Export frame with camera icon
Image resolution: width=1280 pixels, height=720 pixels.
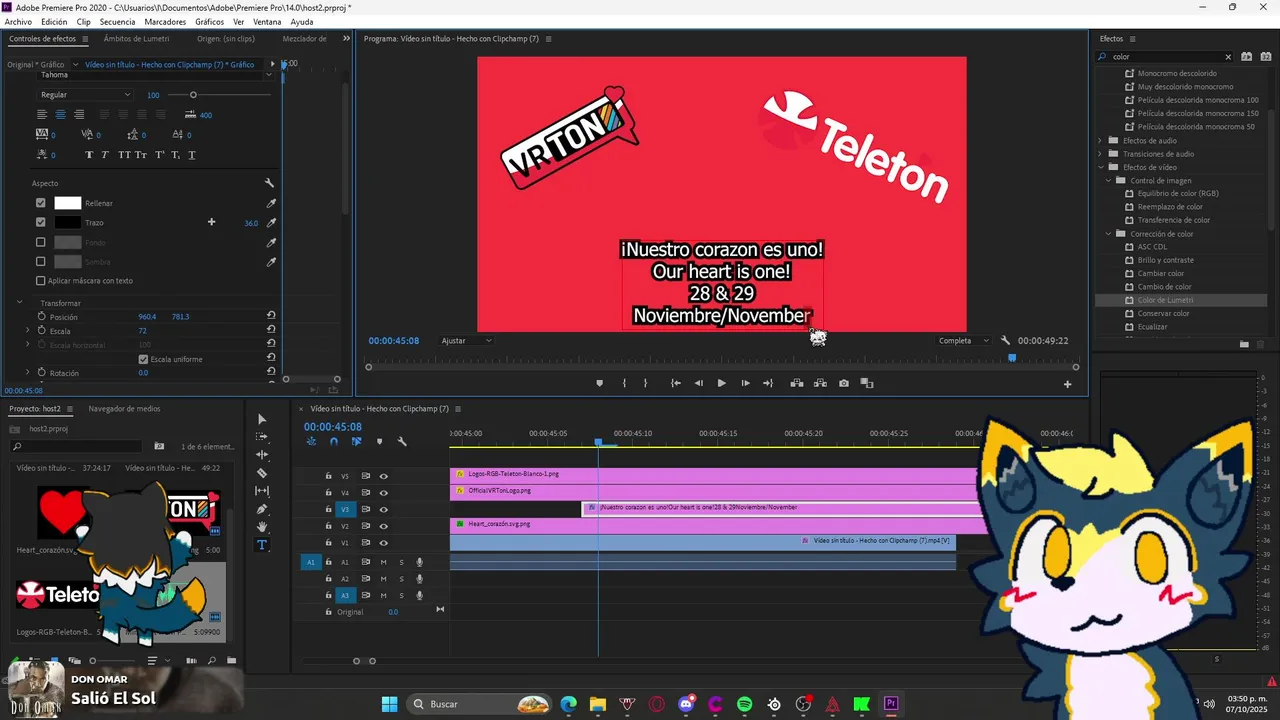click(844, 383)
